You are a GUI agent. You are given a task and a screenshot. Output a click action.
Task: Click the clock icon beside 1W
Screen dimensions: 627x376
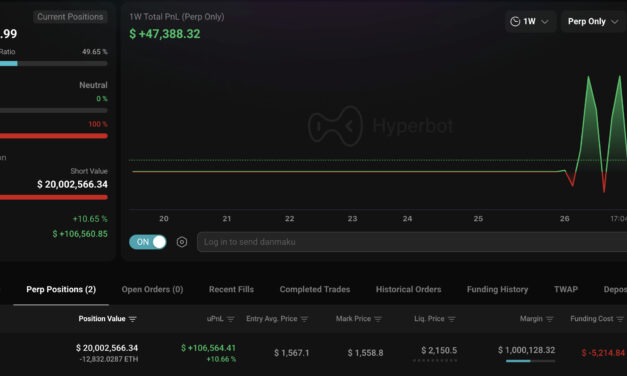click(x=515, y=22)
